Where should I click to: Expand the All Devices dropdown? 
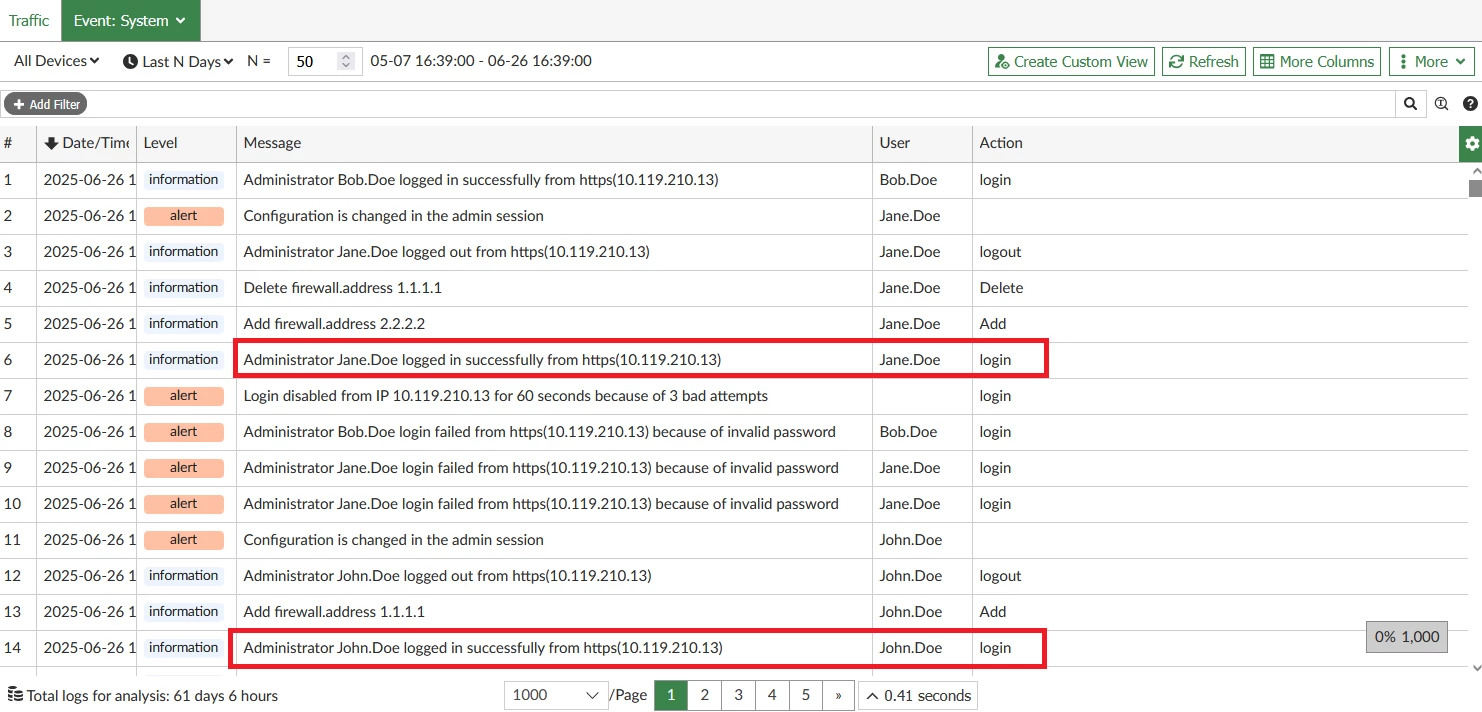click(x=57, y=61)
